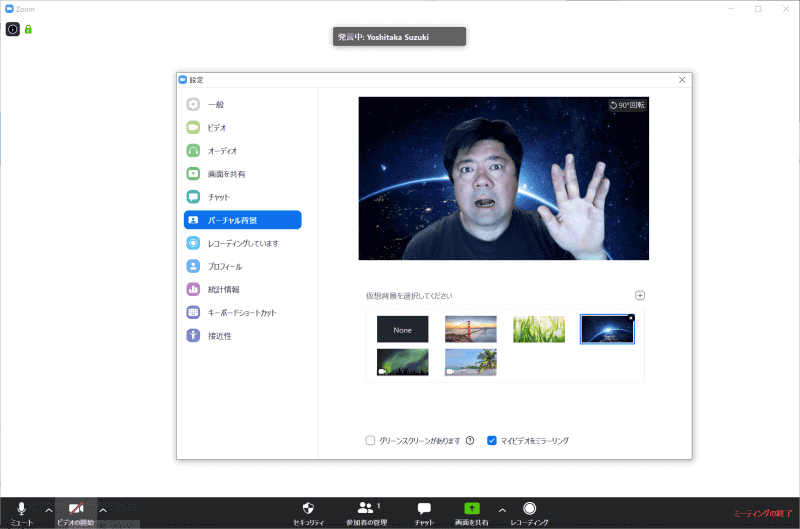Expand share options arrow next to 画面を共有
The image size is (800, 529).
coord(503,510)
